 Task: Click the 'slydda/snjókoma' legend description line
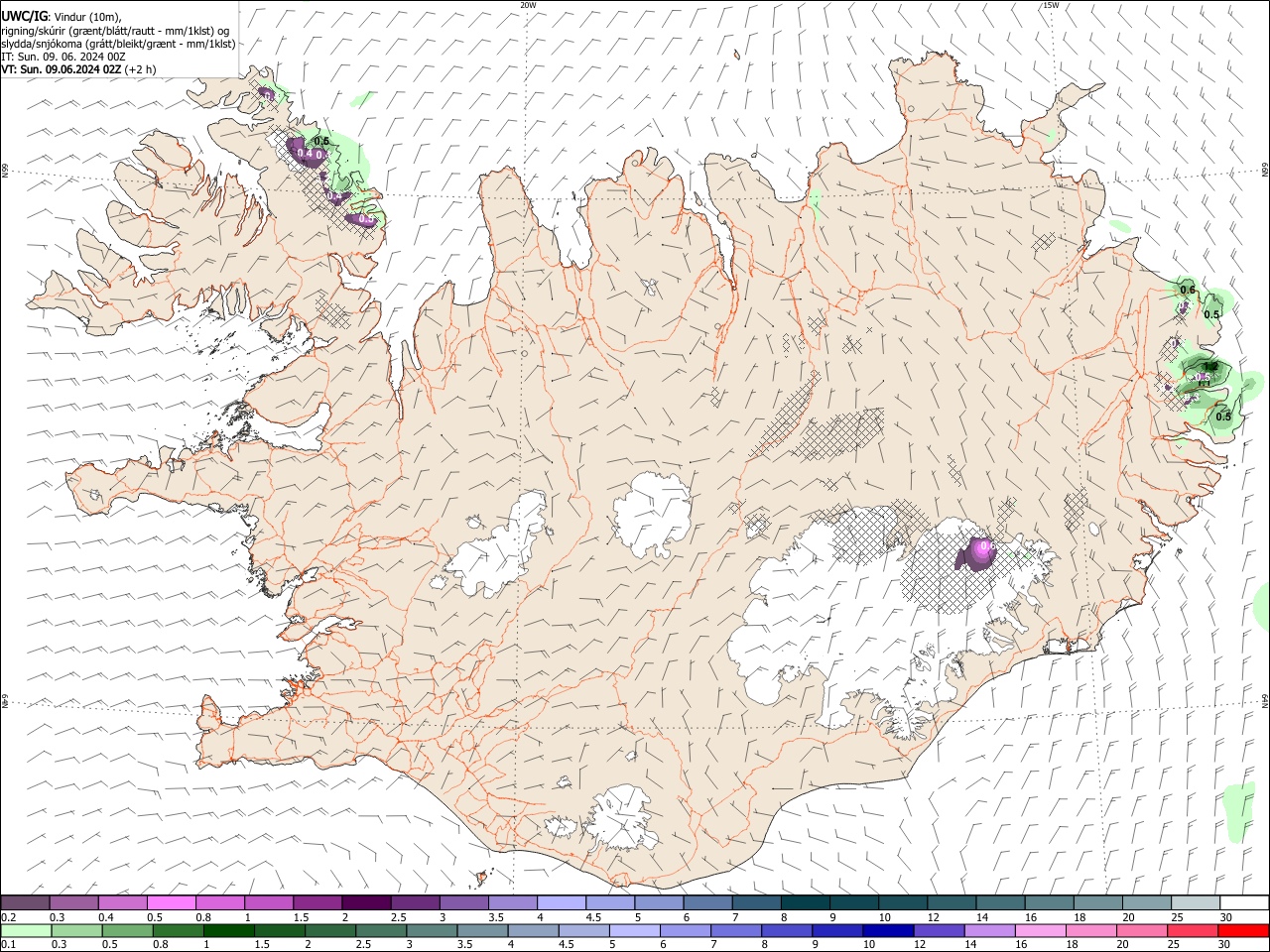(x=118, y=44)
